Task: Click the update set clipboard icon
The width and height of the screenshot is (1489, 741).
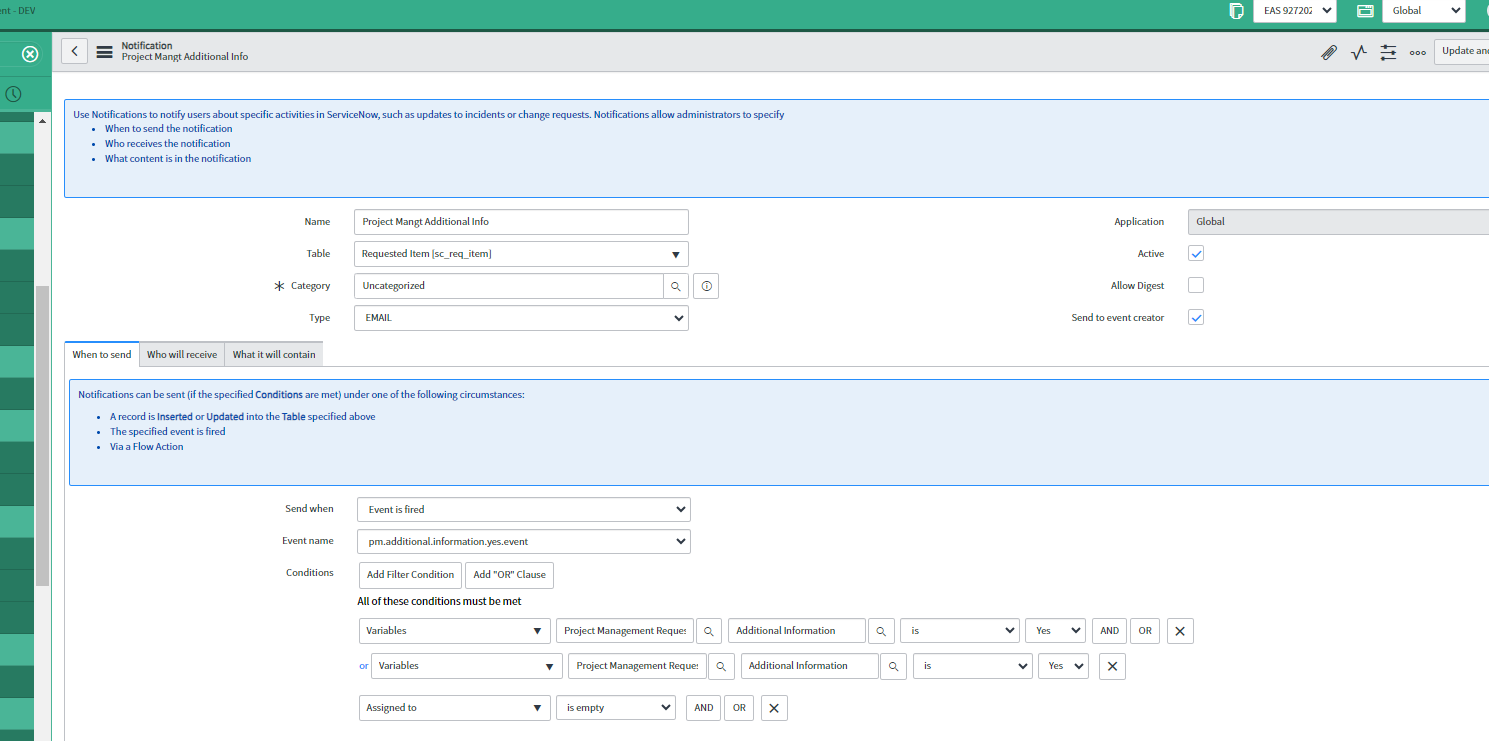Action: tap(1236, 11)
